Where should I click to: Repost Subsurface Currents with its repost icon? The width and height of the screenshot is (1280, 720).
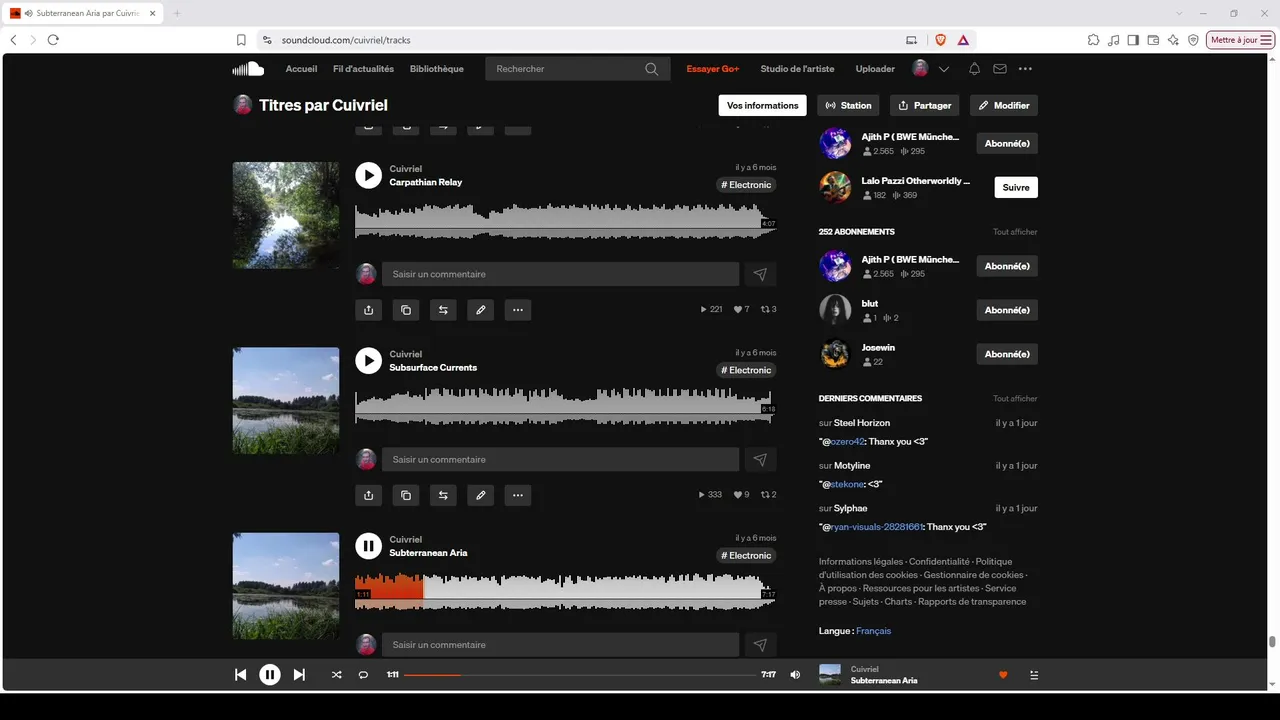click(x=443, y=495)
